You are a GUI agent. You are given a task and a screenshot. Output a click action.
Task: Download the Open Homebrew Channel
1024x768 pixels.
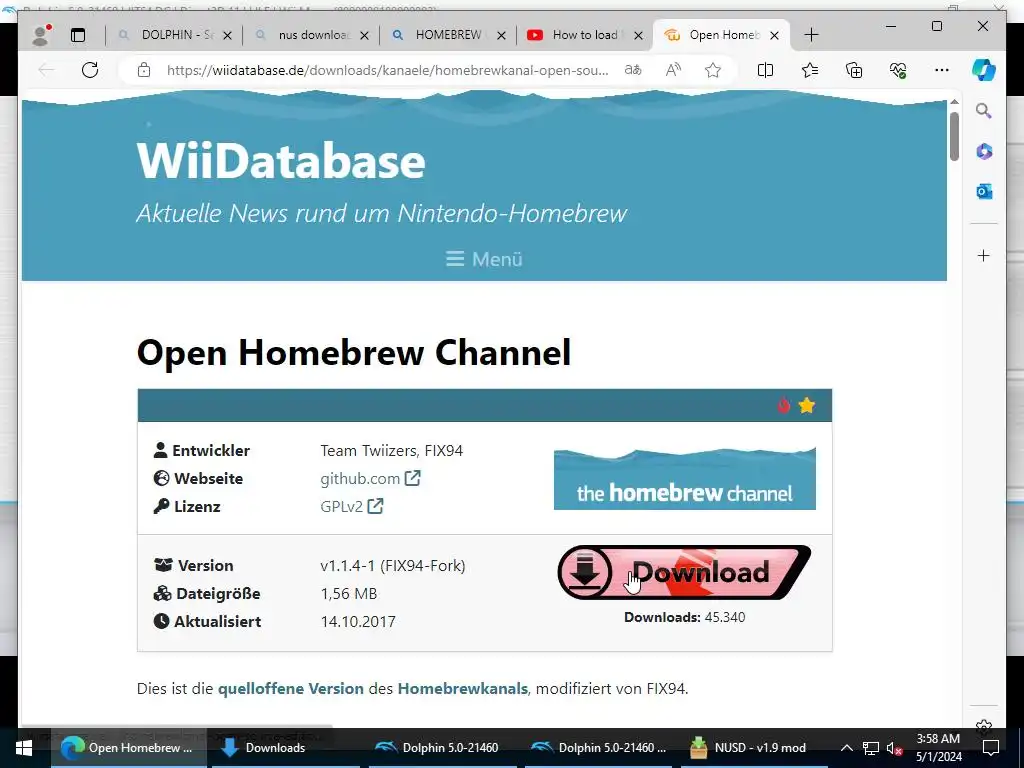click(684, 572)
